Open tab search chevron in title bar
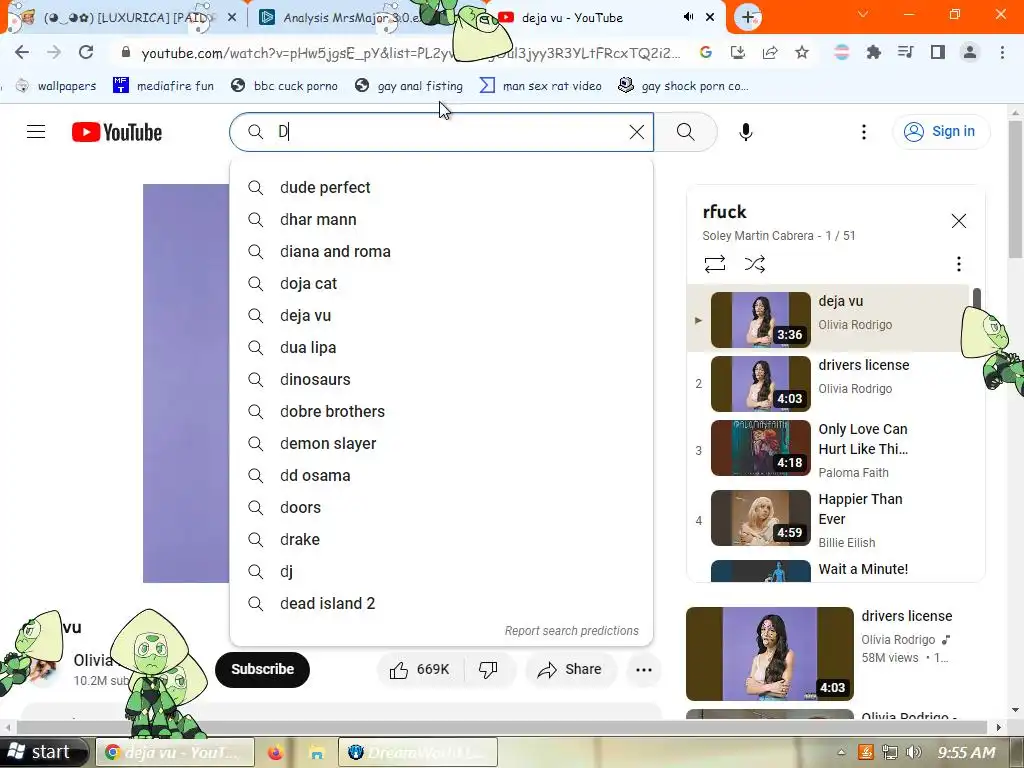 pyautogui.click(x=863, y=14)
